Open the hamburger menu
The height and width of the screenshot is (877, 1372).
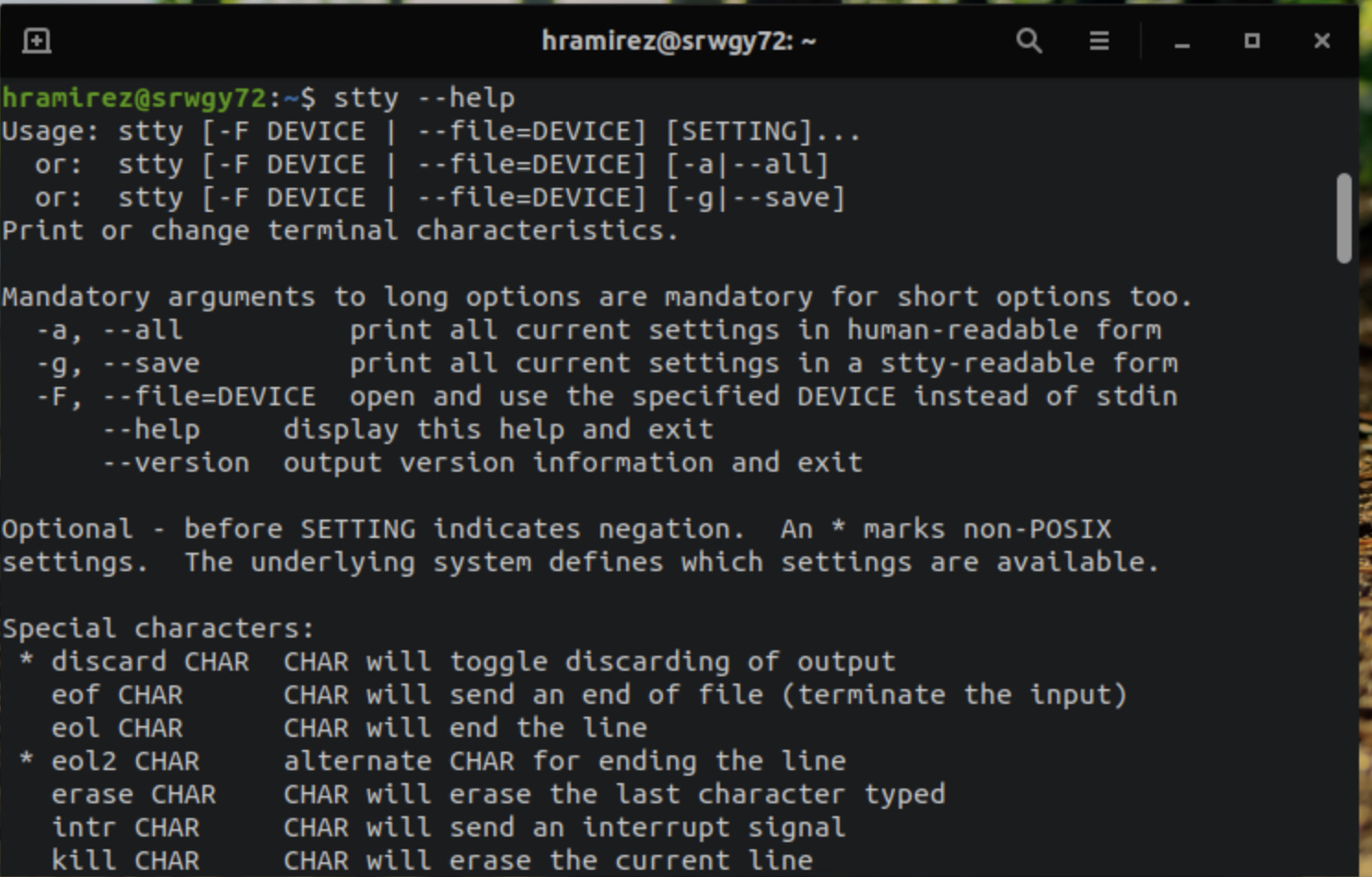pyautogui.click(x=1099, y=41)
